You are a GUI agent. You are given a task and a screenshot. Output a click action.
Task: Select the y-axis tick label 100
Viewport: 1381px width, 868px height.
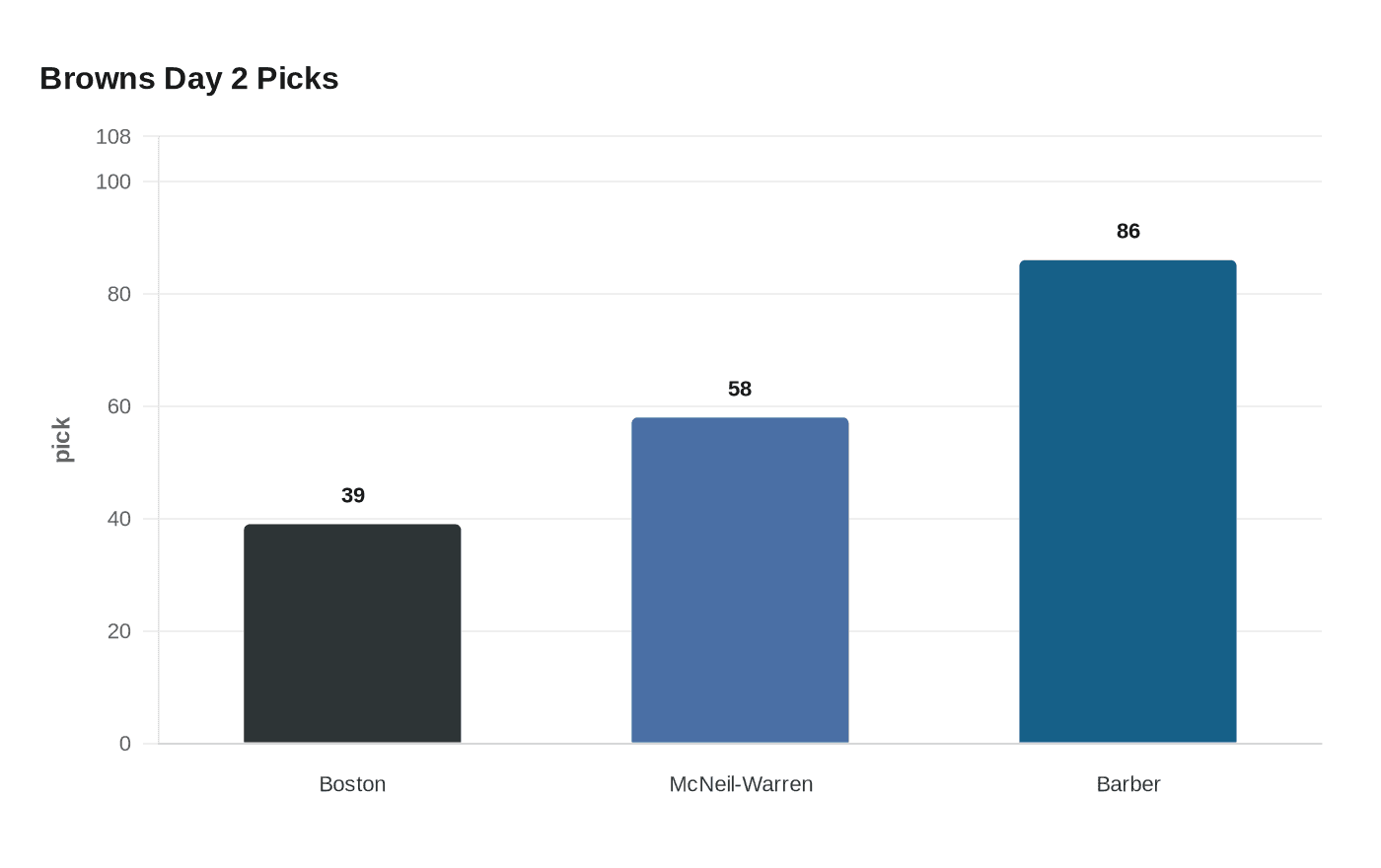pyautogui.click(x=113, y=181)
